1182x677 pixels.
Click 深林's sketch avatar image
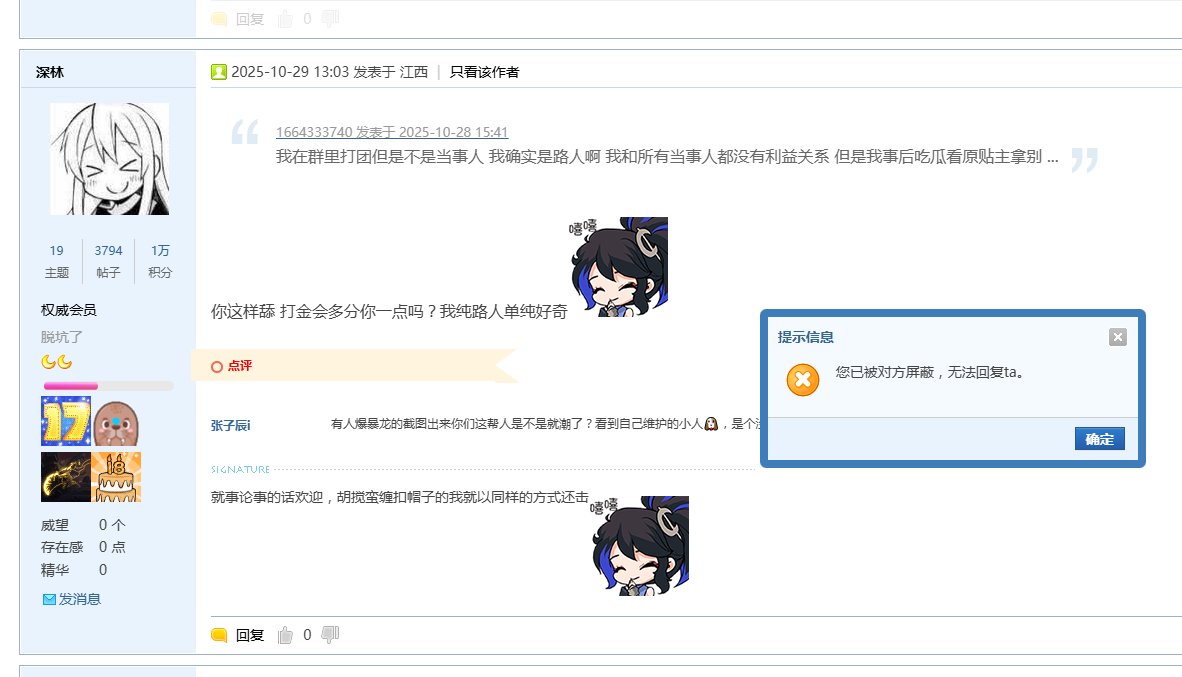pyautogui.click(x=109, y=159)
